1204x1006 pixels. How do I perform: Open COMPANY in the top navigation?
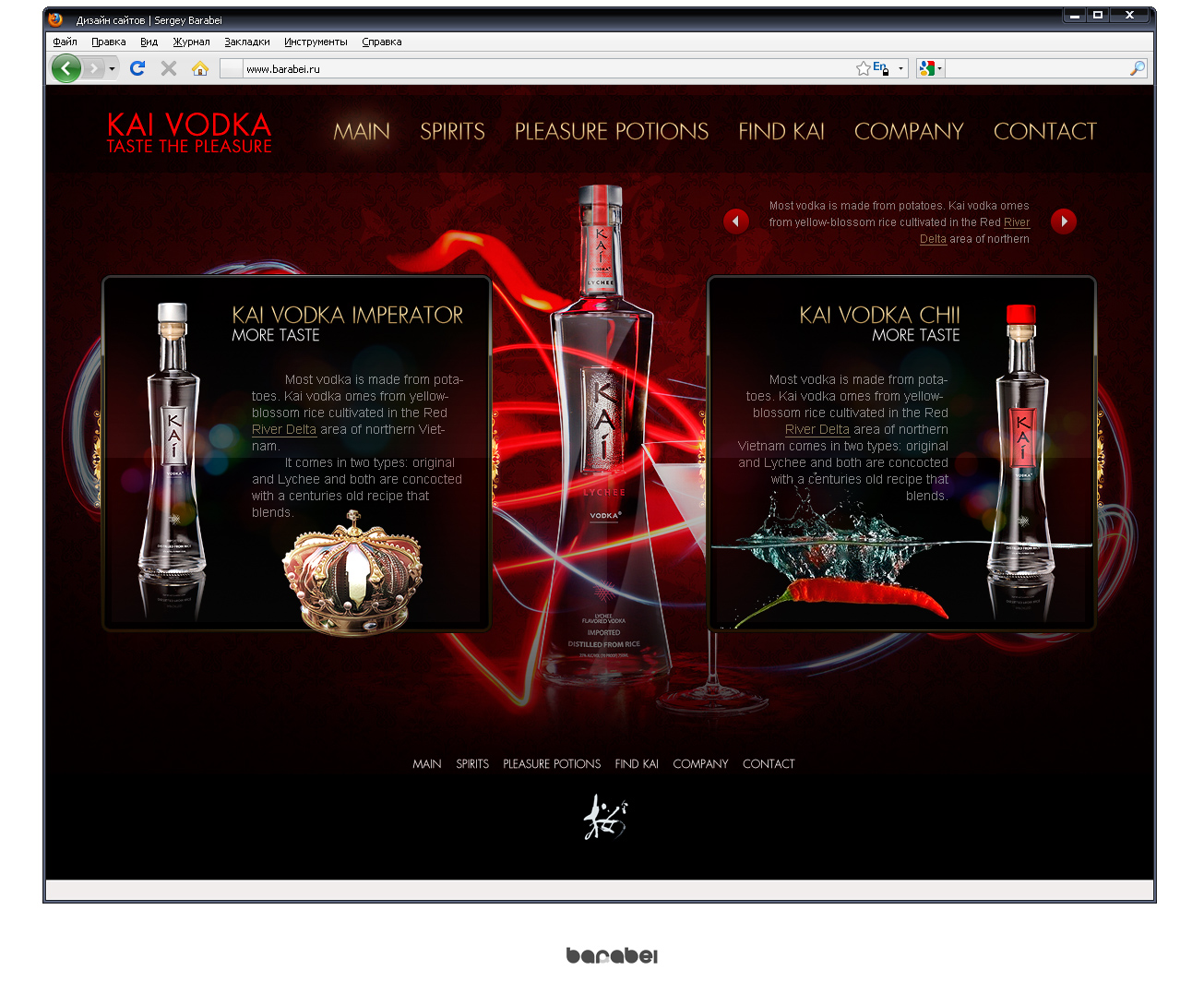[909, 132]
